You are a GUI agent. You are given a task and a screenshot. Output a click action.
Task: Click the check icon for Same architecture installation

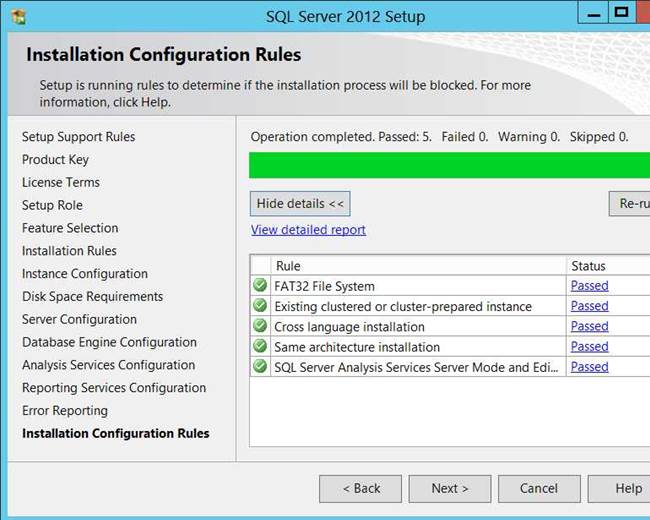pyautogui.click(x=260, y=346)
